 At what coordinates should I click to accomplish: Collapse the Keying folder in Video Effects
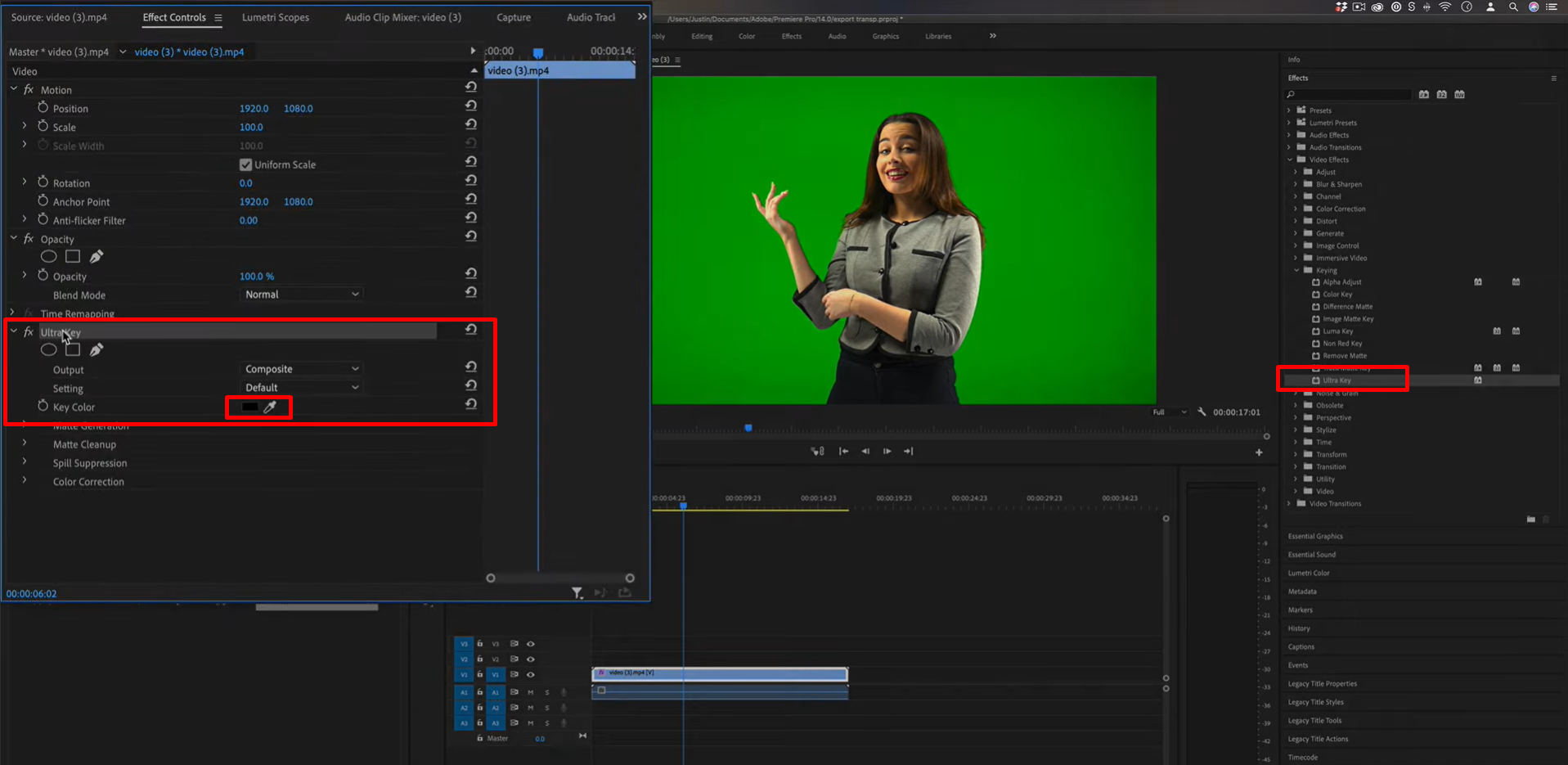pyautogui.click(x=1296, y=270)
